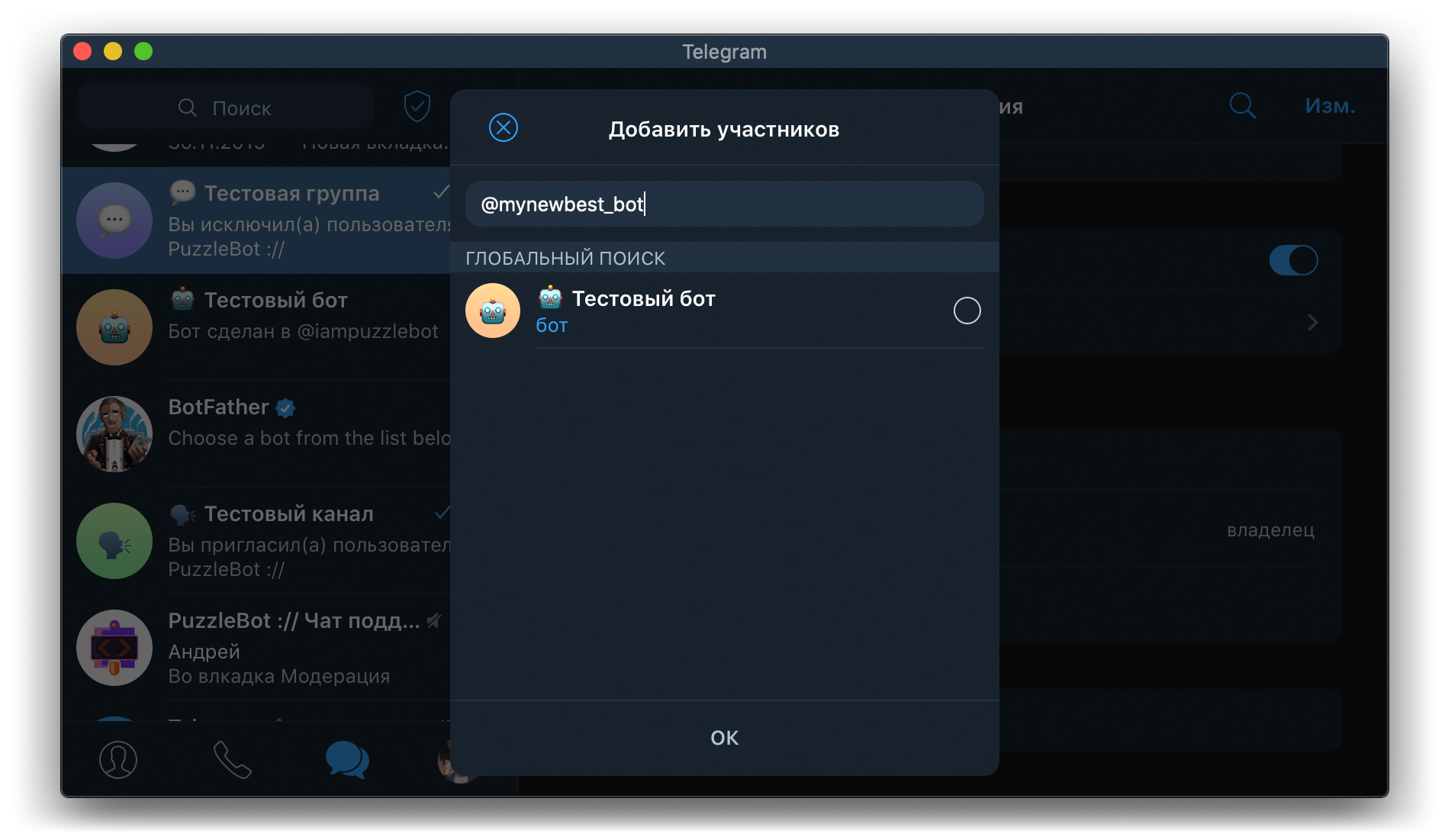Click the PuzzleBot chat avatar

coord(114,648)
